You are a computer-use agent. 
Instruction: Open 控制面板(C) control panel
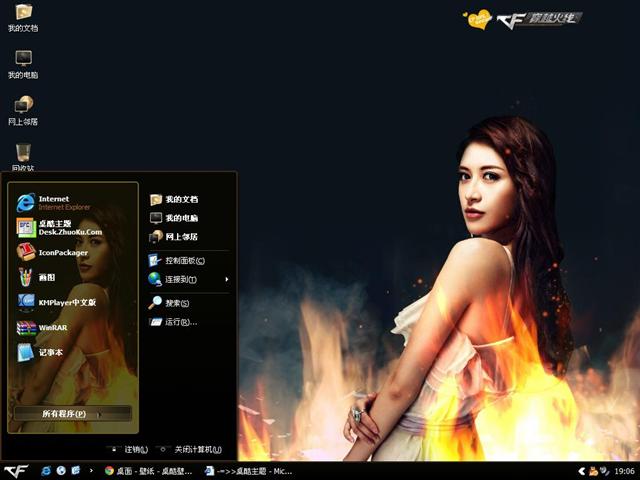[177, 260]
